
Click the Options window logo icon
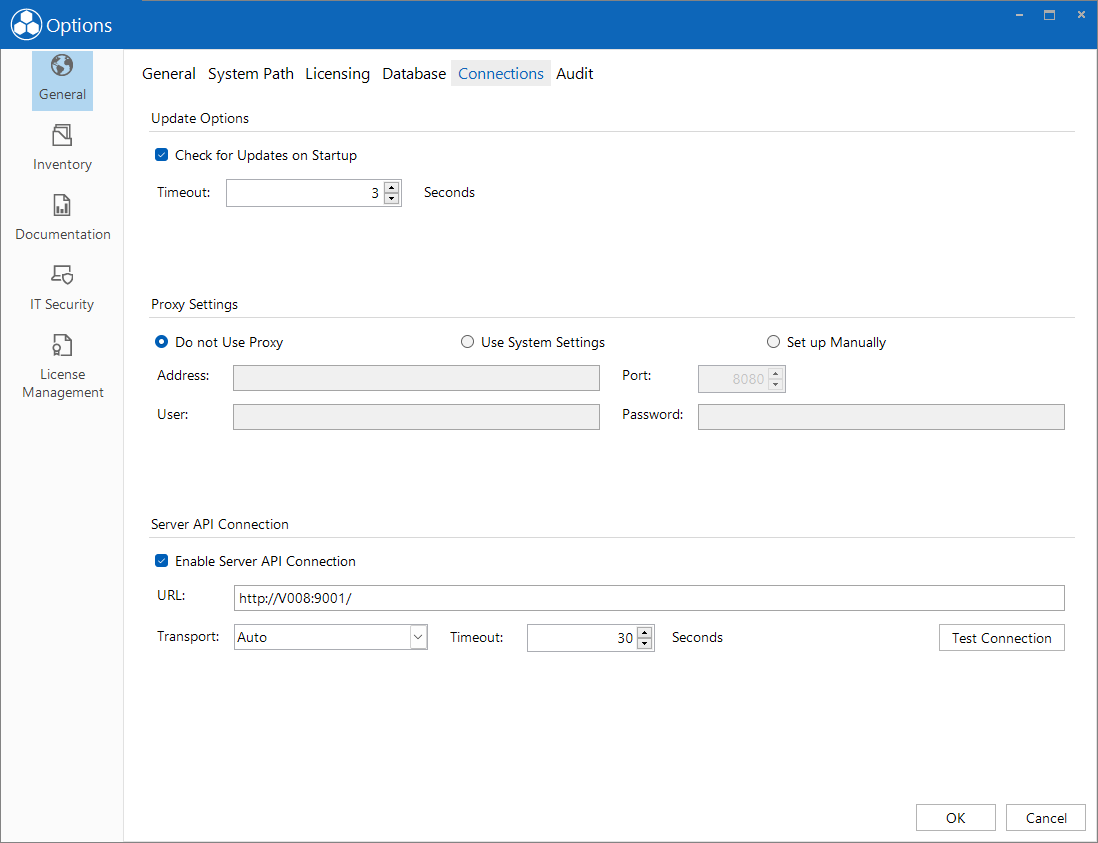[27, 25]
